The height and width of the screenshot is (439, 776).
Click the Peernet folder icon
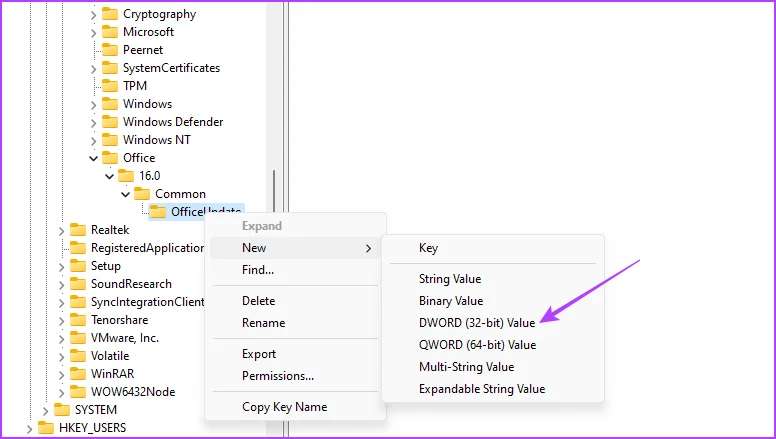click(110, 50)
